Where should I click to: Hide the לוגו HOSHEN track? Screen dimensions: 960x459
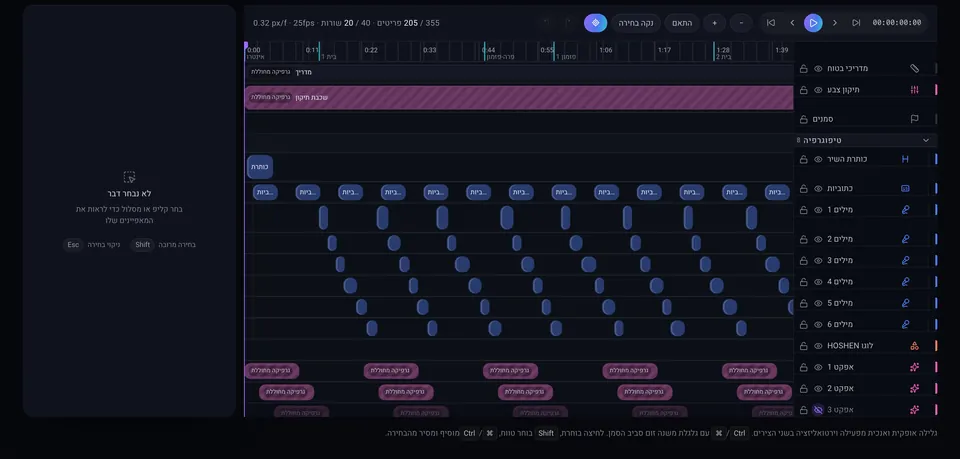pyautogui.click(x=818, y=346)
